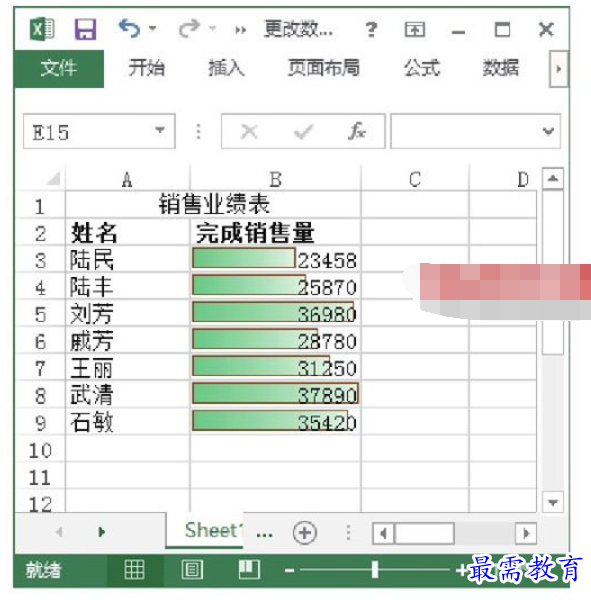Go to previous sheet with left arrow
The width and height of the screenshot is (591, 600).
point(59,532)
